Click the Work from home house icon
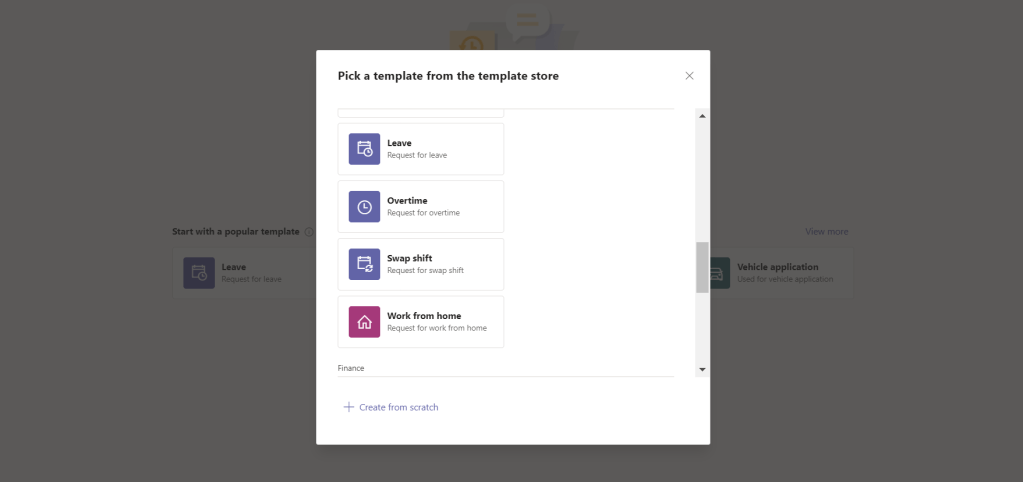This screenshot has height=482, width=1023. 364,322
